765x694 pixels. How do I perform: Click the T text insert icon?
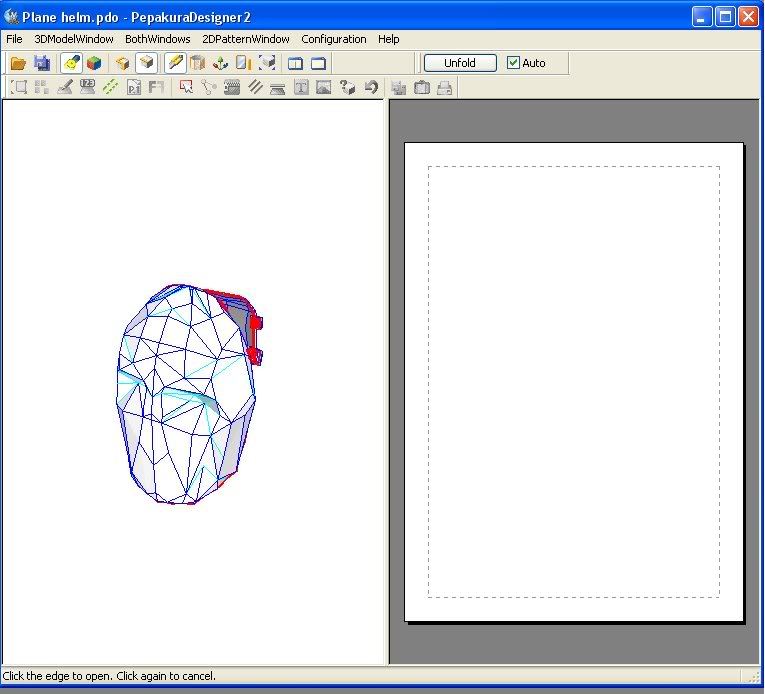(301, 87)
